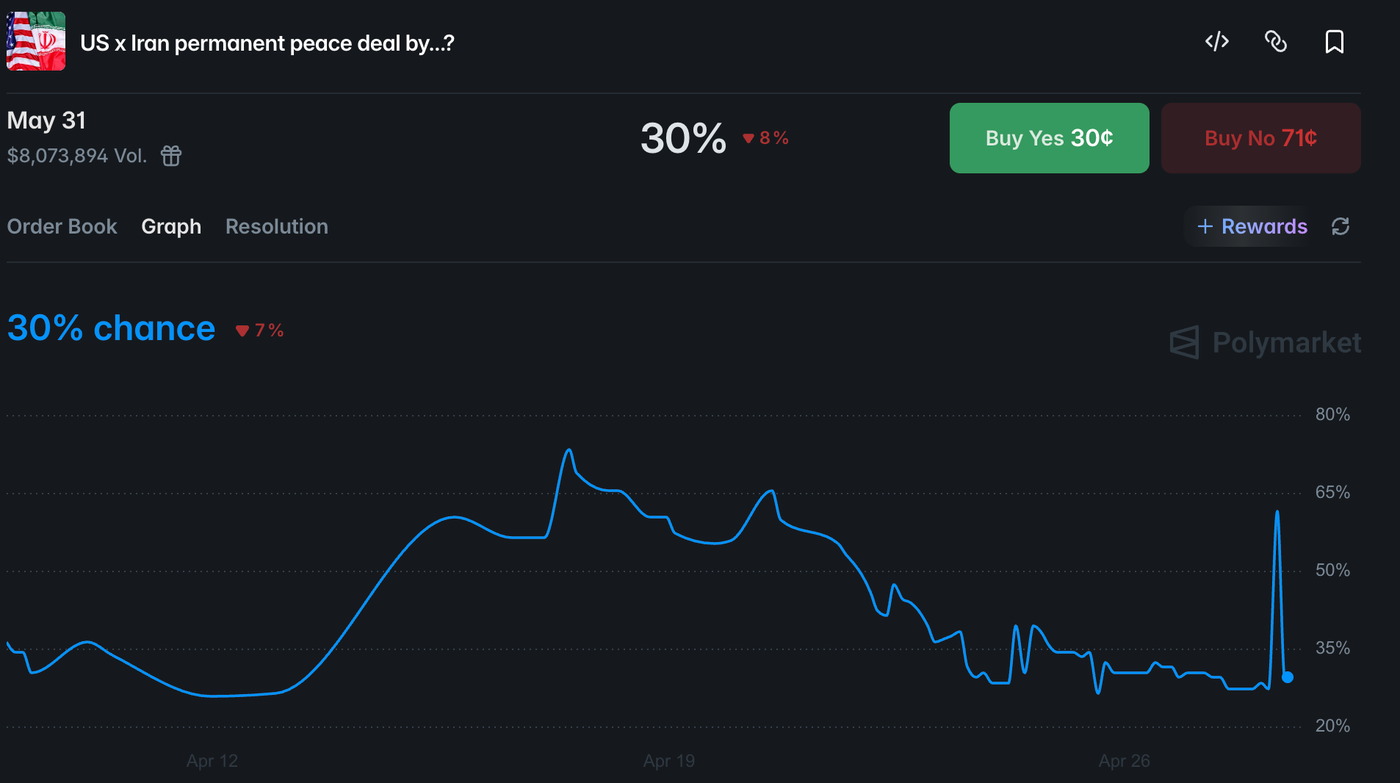The width and height of the screenshot is (1400, 783).
Task: Click the Apr 12 date axis label
Action: pos(212,761)
